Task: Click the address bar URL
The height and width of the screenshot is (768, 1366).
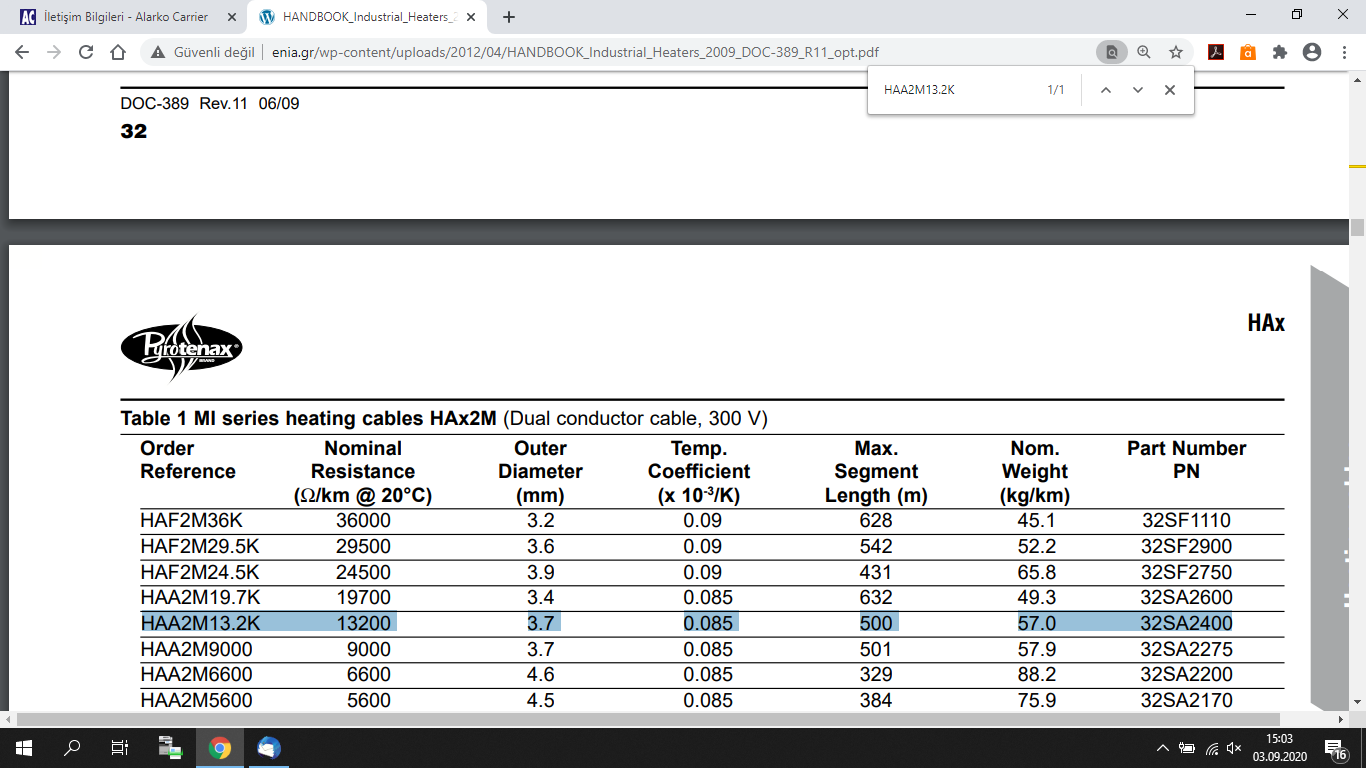Action: click(x=576, y=53)
